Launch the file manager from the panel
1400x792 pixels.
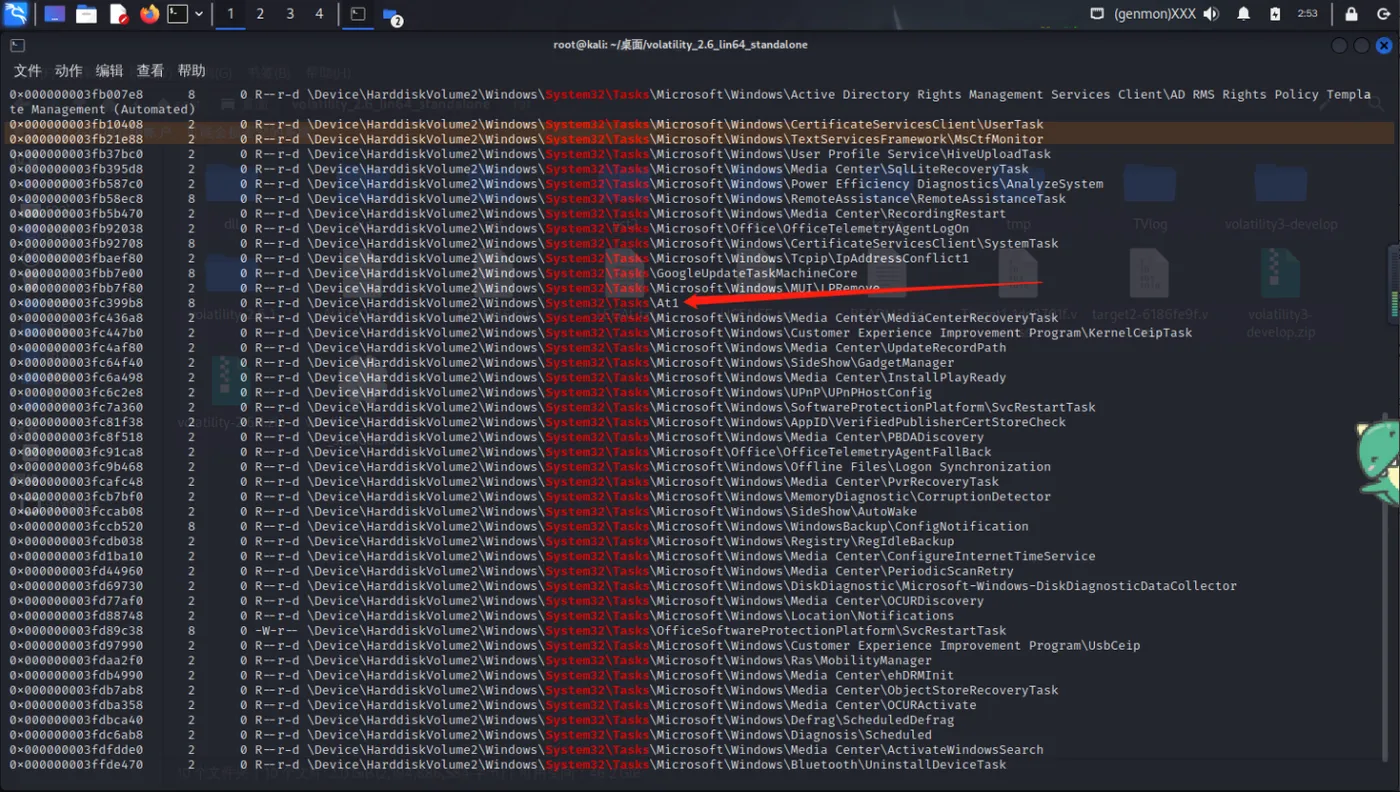point(87,14)
